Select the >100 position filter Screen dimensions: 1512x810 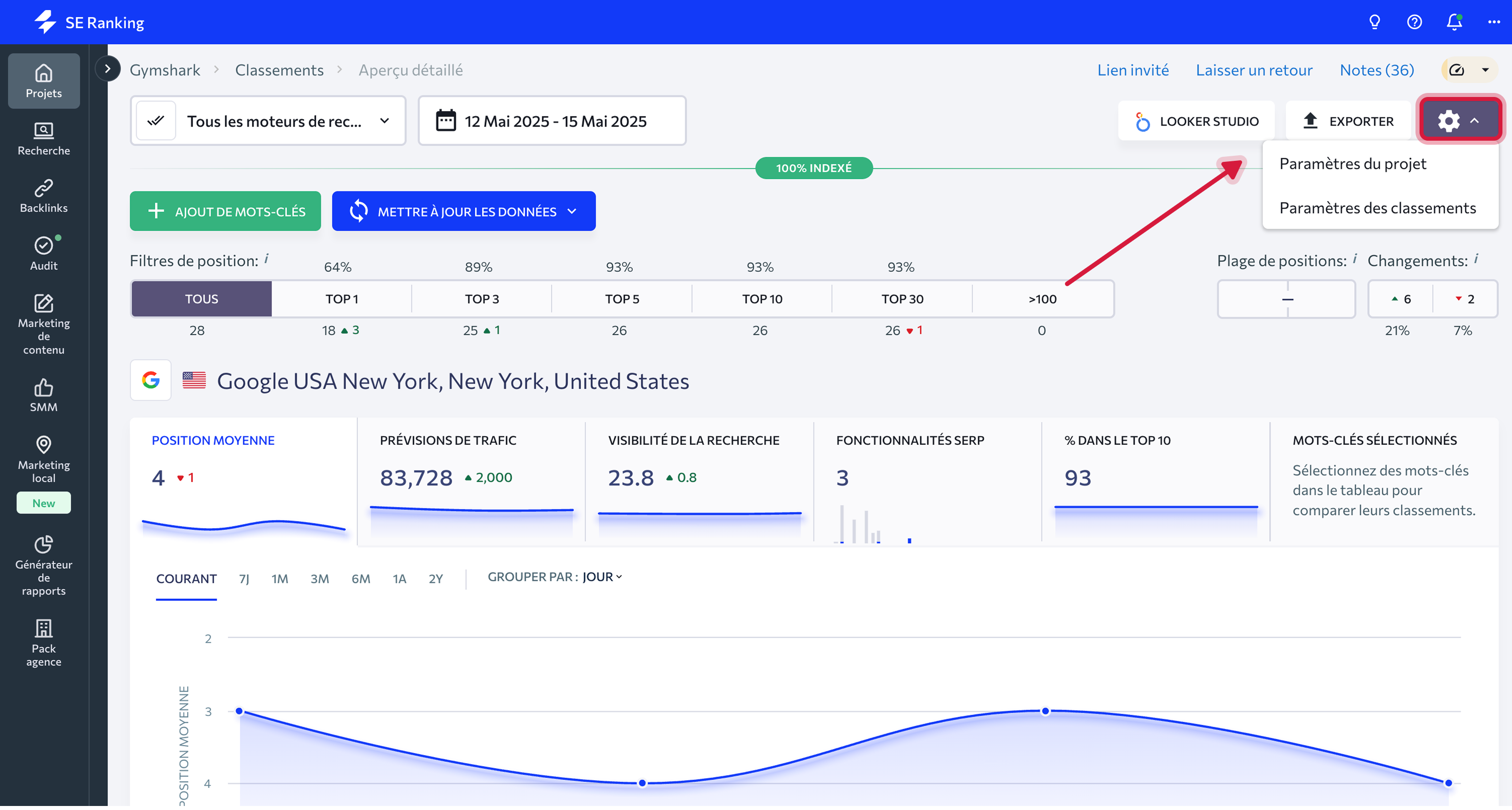tap(1043, 299)
